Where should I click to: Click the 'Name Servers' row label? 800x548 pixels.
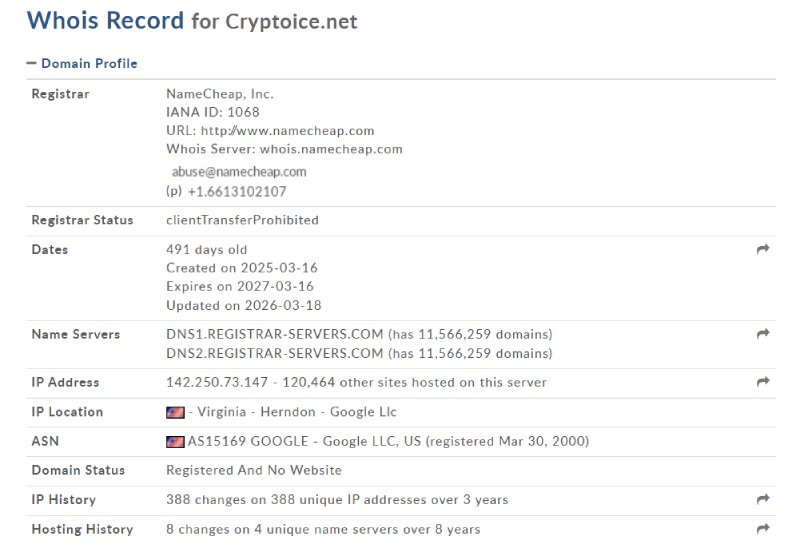point(76,334)
